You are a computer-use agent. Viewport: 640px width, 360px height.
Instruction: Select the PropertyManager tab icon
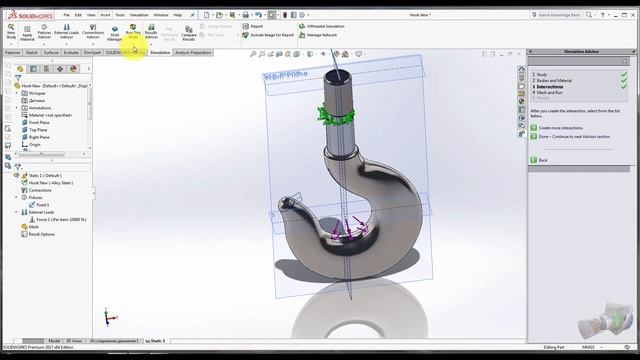[x=33, y=69]
